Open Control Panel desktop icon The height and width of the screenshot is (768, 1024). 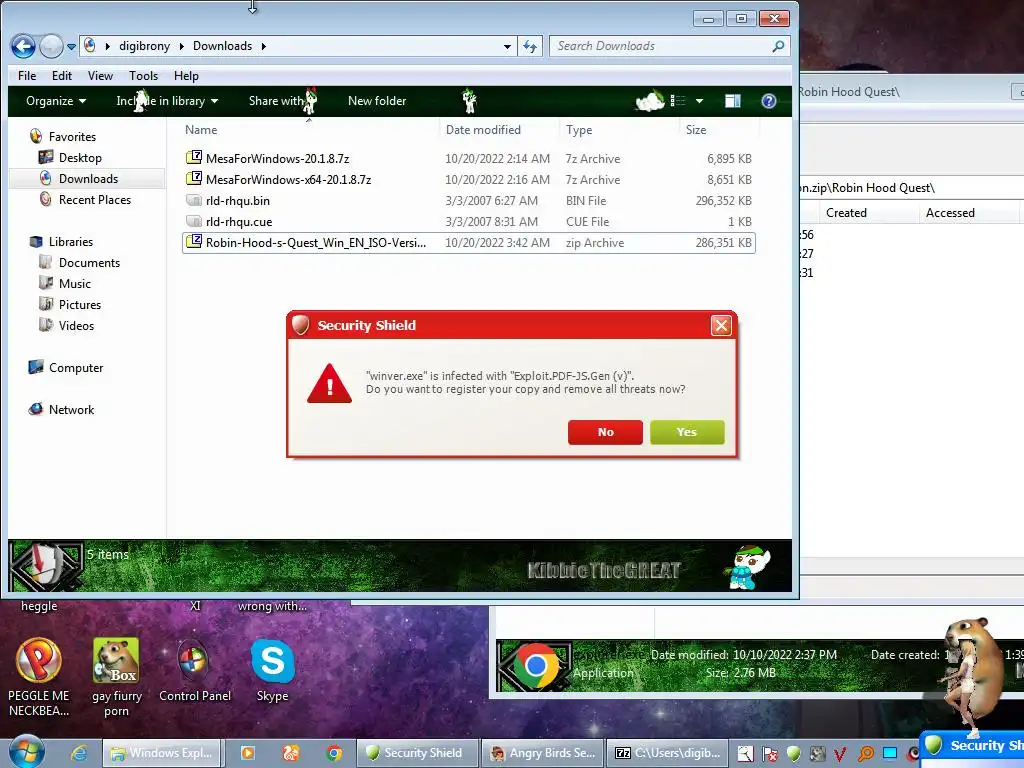[195, 670]
